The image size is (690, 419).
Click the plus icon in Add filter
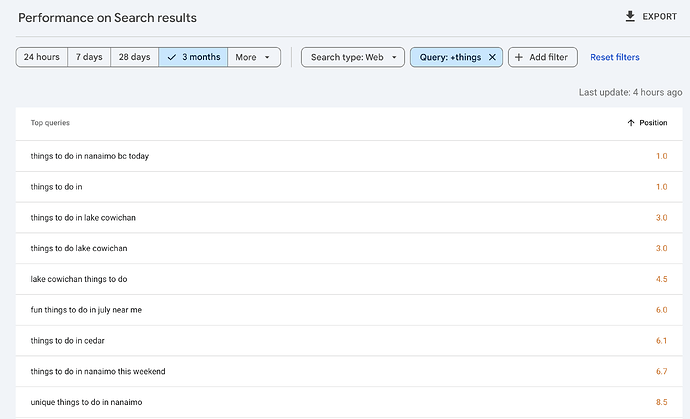519,58
